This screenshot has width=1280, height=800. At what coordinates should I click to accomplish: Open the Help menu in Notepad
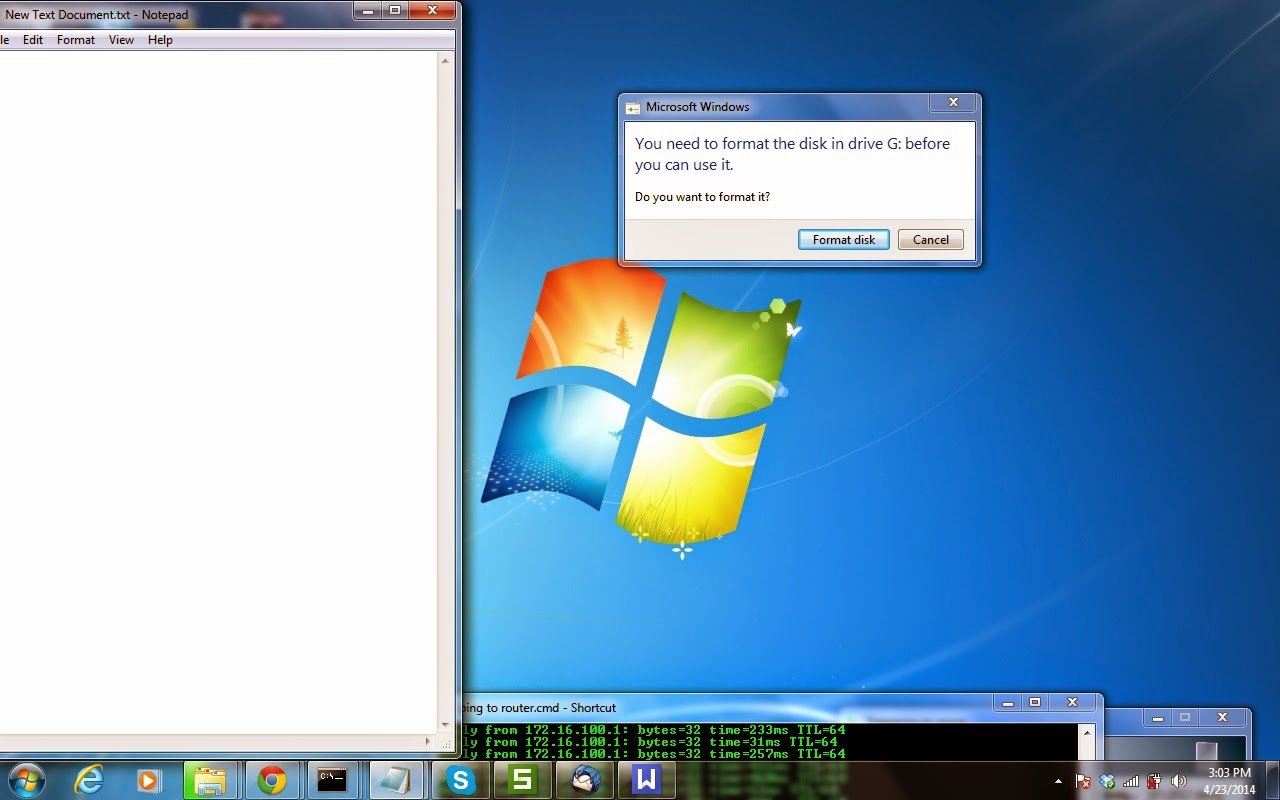pos(160,40)
